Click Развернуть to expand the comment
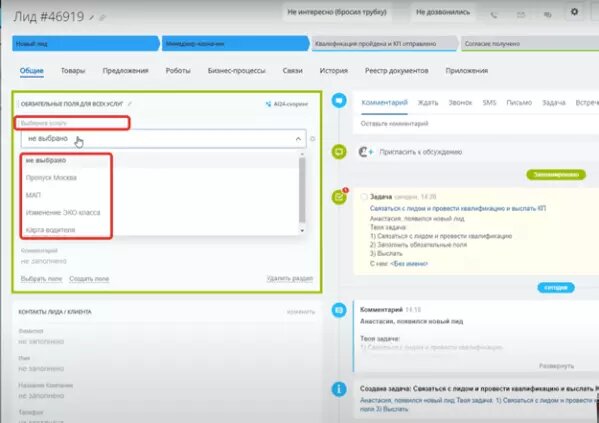This screenshot has height=423, width=599. point(557,366)
